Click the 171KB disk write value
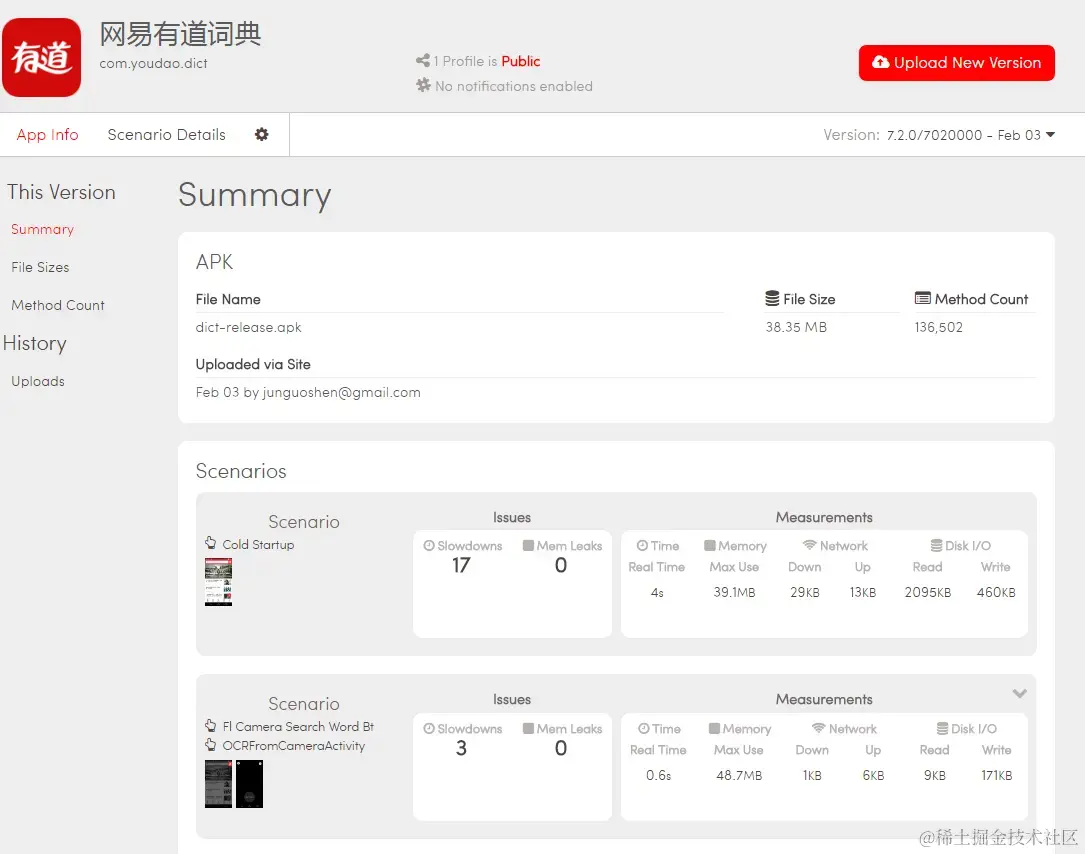The image size is (1085, 854). [996, 775]
